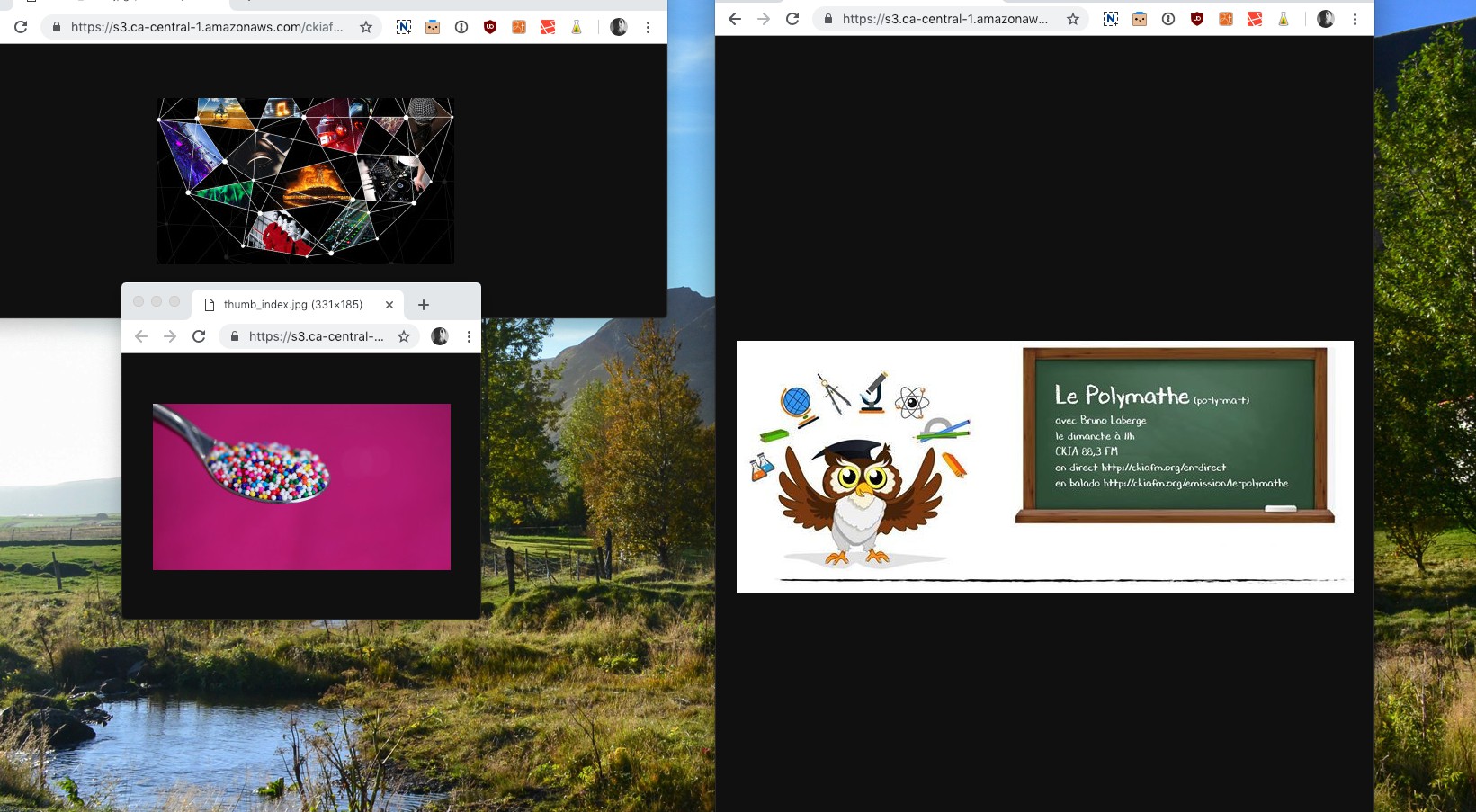Open uBlock Origin shield in right window
The height and width of the screenshot is (812, 1476).
pyautogui.click(x=1197, y=19)
